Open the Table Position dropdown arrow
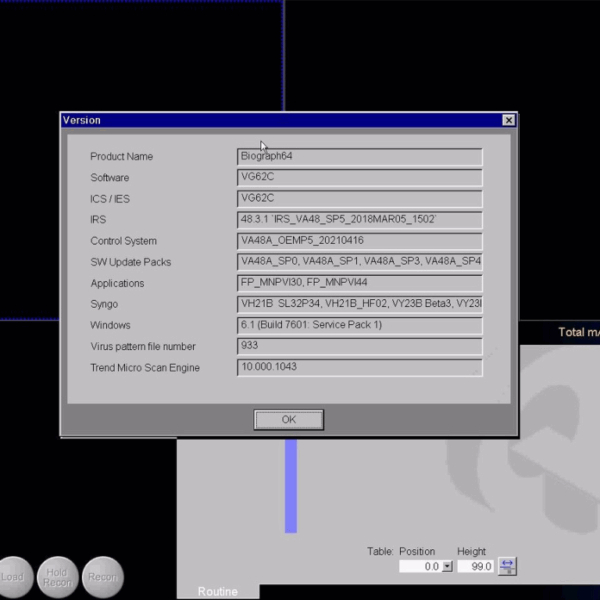This screenshot has width=600, height=600. click(x=447, y=566)
